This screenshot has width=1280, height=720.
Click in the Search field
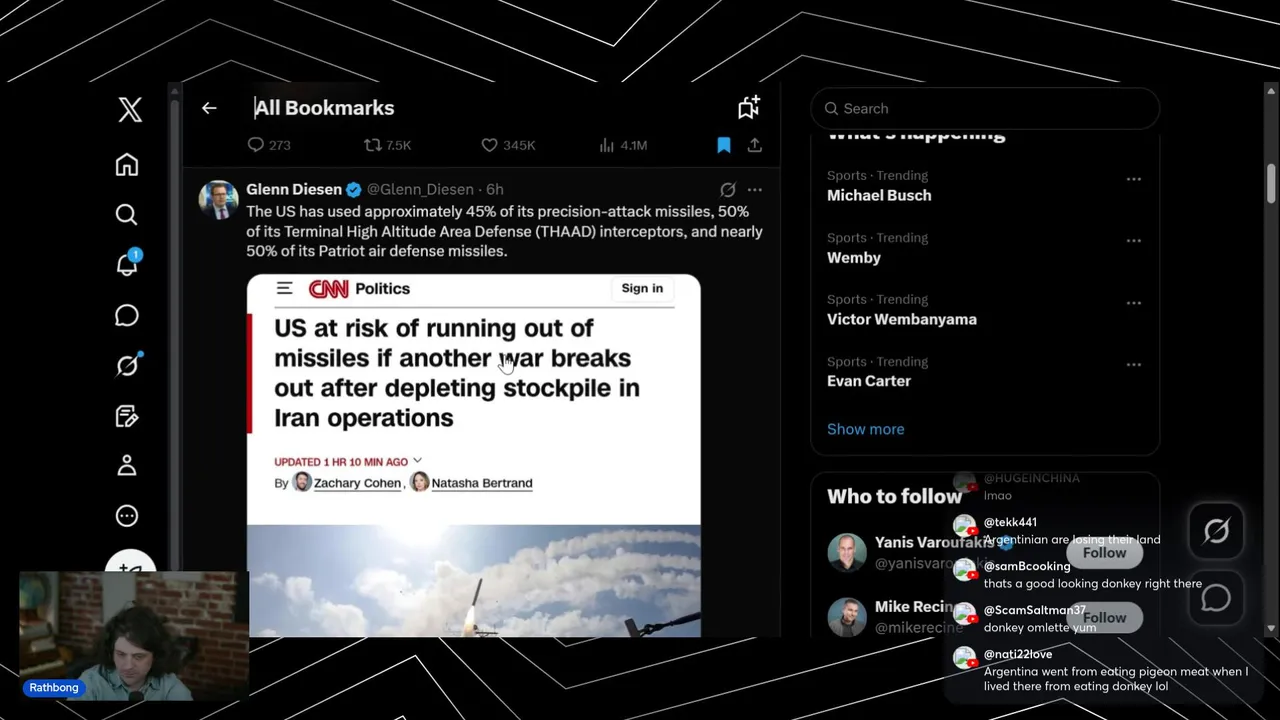pos(985,108)
